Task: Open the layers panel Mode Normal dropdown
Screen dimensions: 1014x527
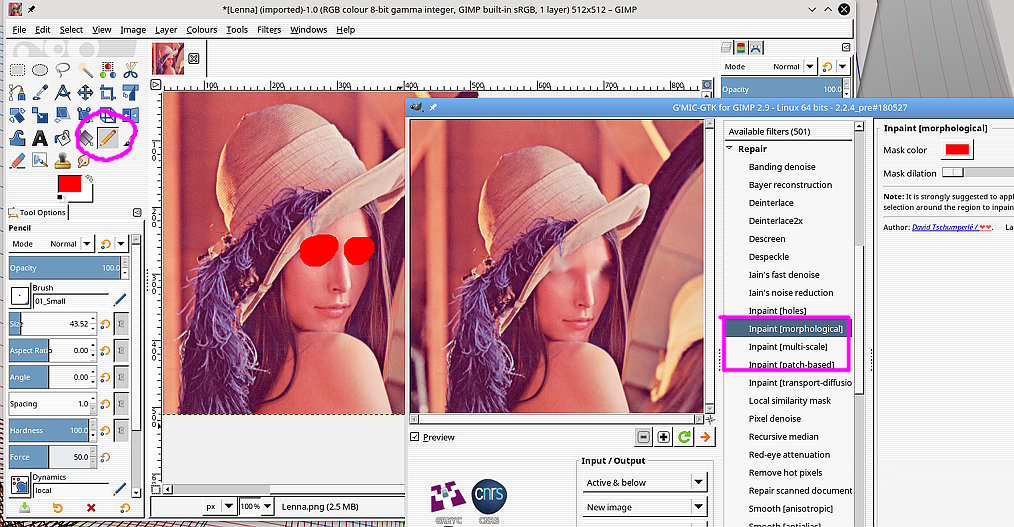Action: [x=770, y=67]
